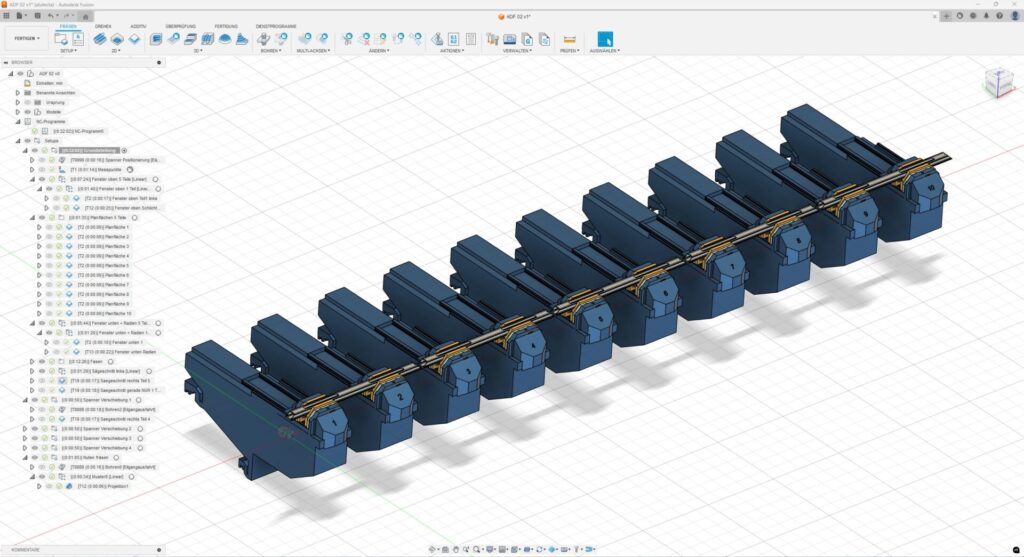Viewport: 1024px width, 557px height.
Task: Open the ViewCube in the corner
Action: click(997, 81)
